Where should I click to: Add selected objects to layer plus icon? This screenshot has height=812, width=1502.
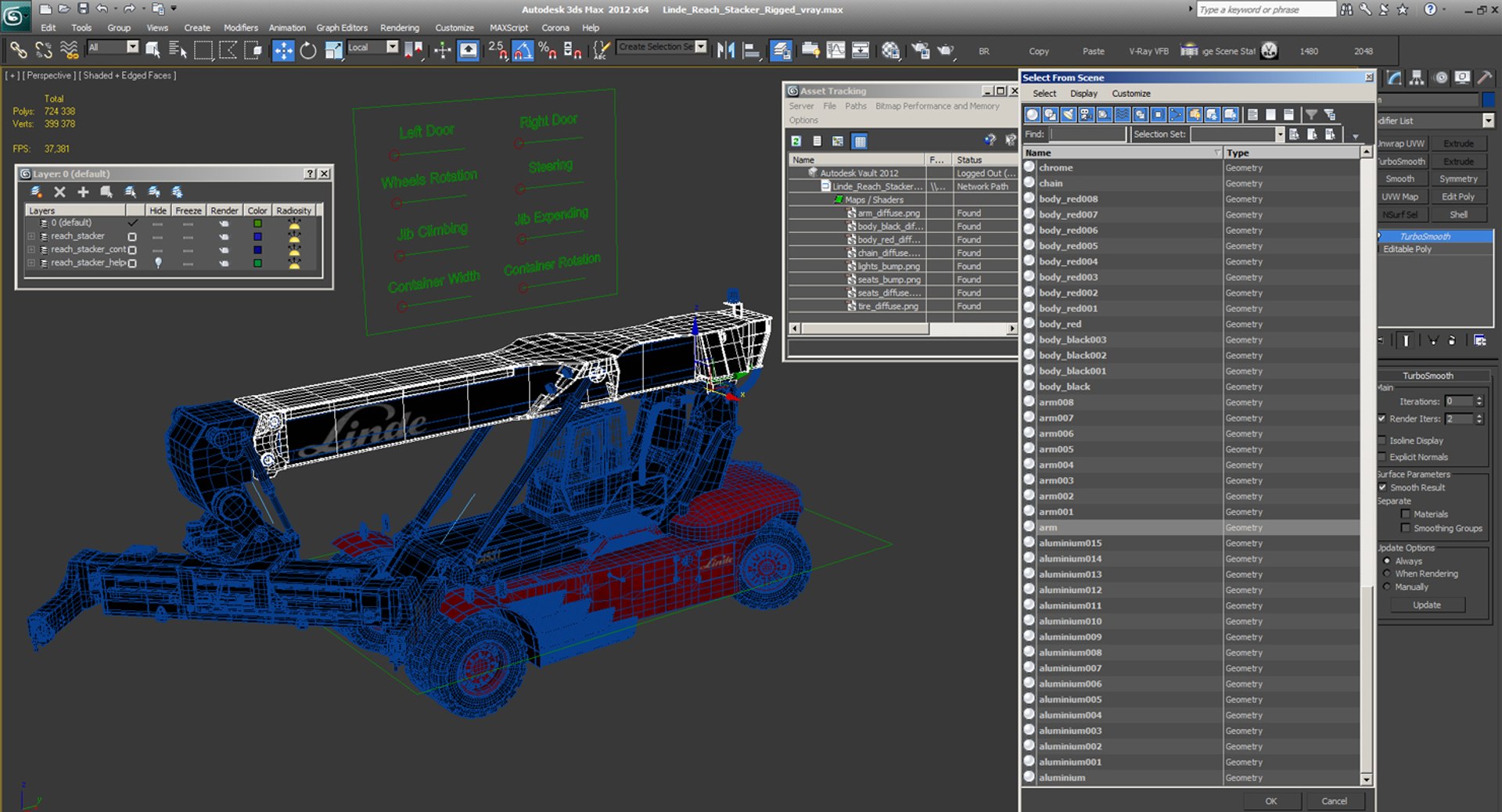(x=83, y=192)
